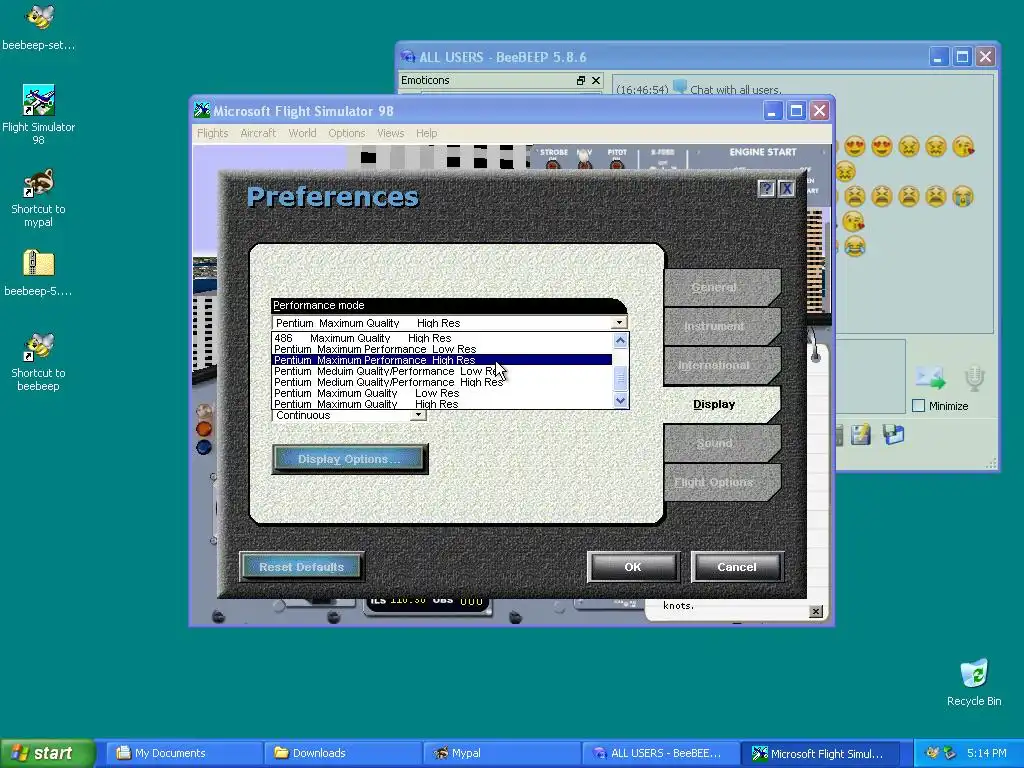
Task: Pick the loudly crying face emoticon
Action: 963,197
